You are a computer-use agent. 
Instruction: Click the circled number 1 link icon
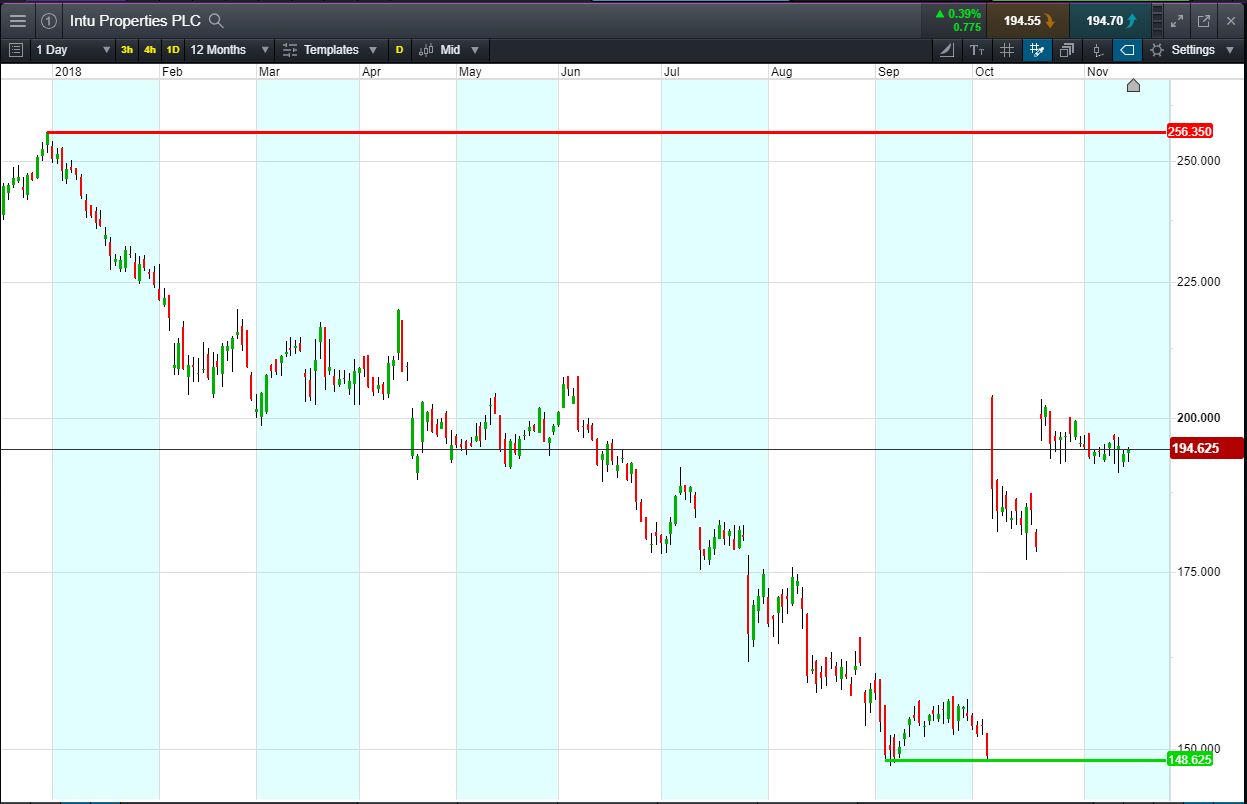[49, 20]
